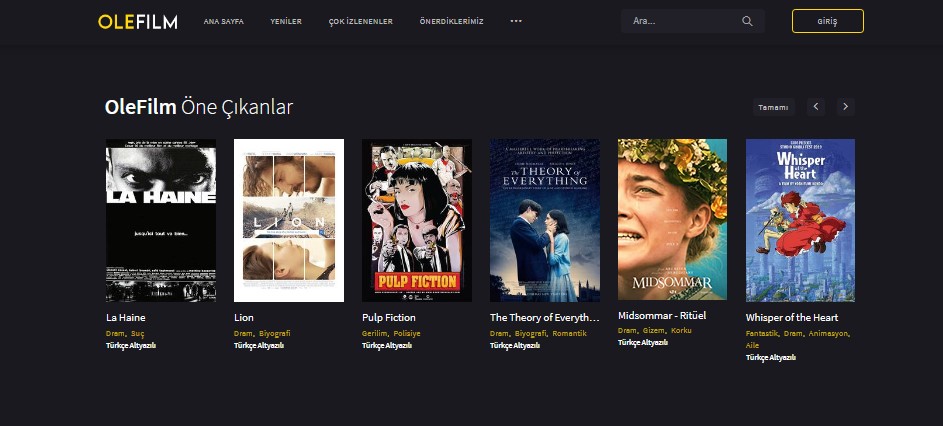Image resolution: width=943 pixels, height=426 pixels.
Task: Open the Yeniler menu item
Action: [286, 21]
